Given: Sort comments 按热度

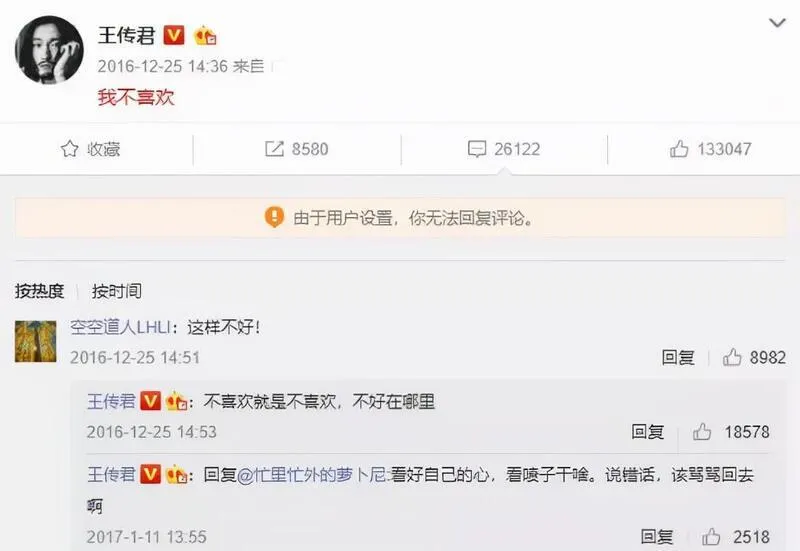Looking at the screenshot, I should pos(39,291).
